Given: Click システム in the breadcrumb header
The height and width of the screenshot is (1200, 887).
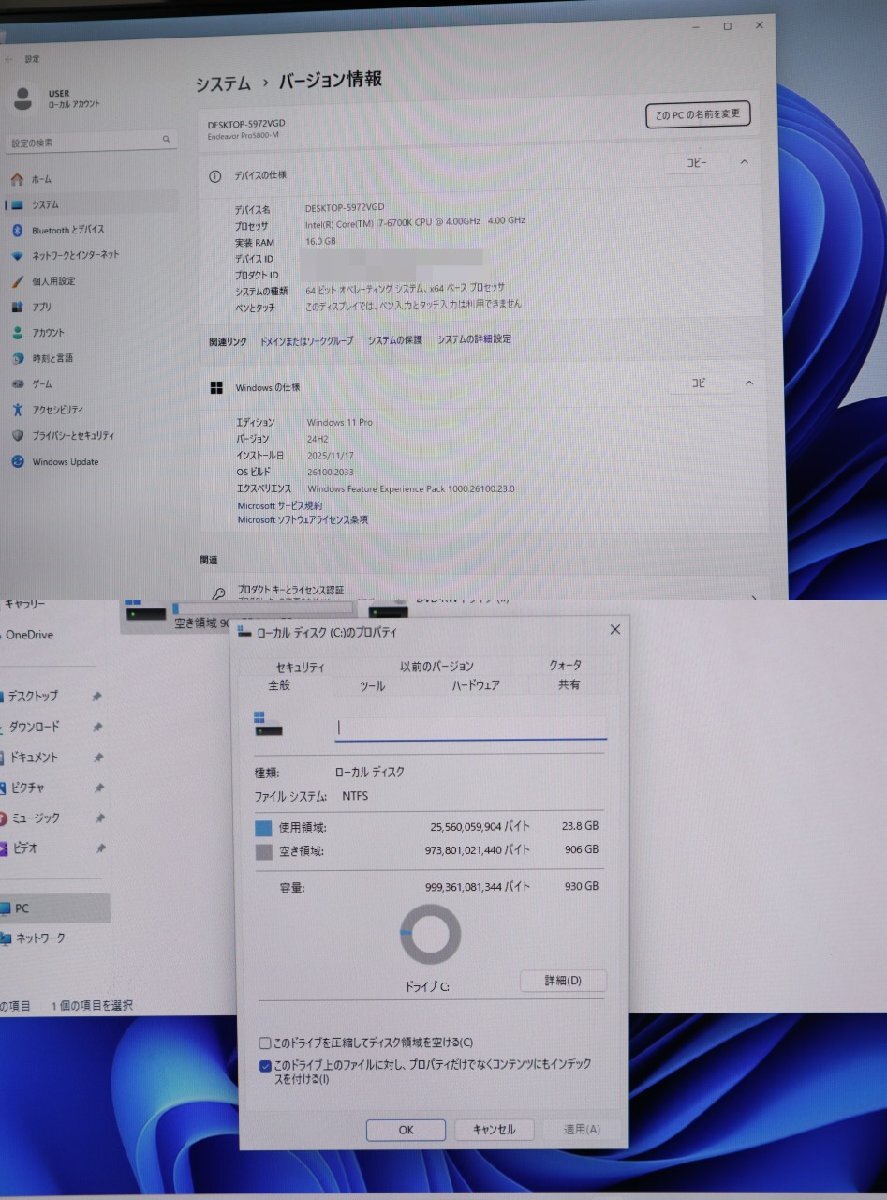Looking at the screenshot, I should pyautogui.click(x=223, y=83).
